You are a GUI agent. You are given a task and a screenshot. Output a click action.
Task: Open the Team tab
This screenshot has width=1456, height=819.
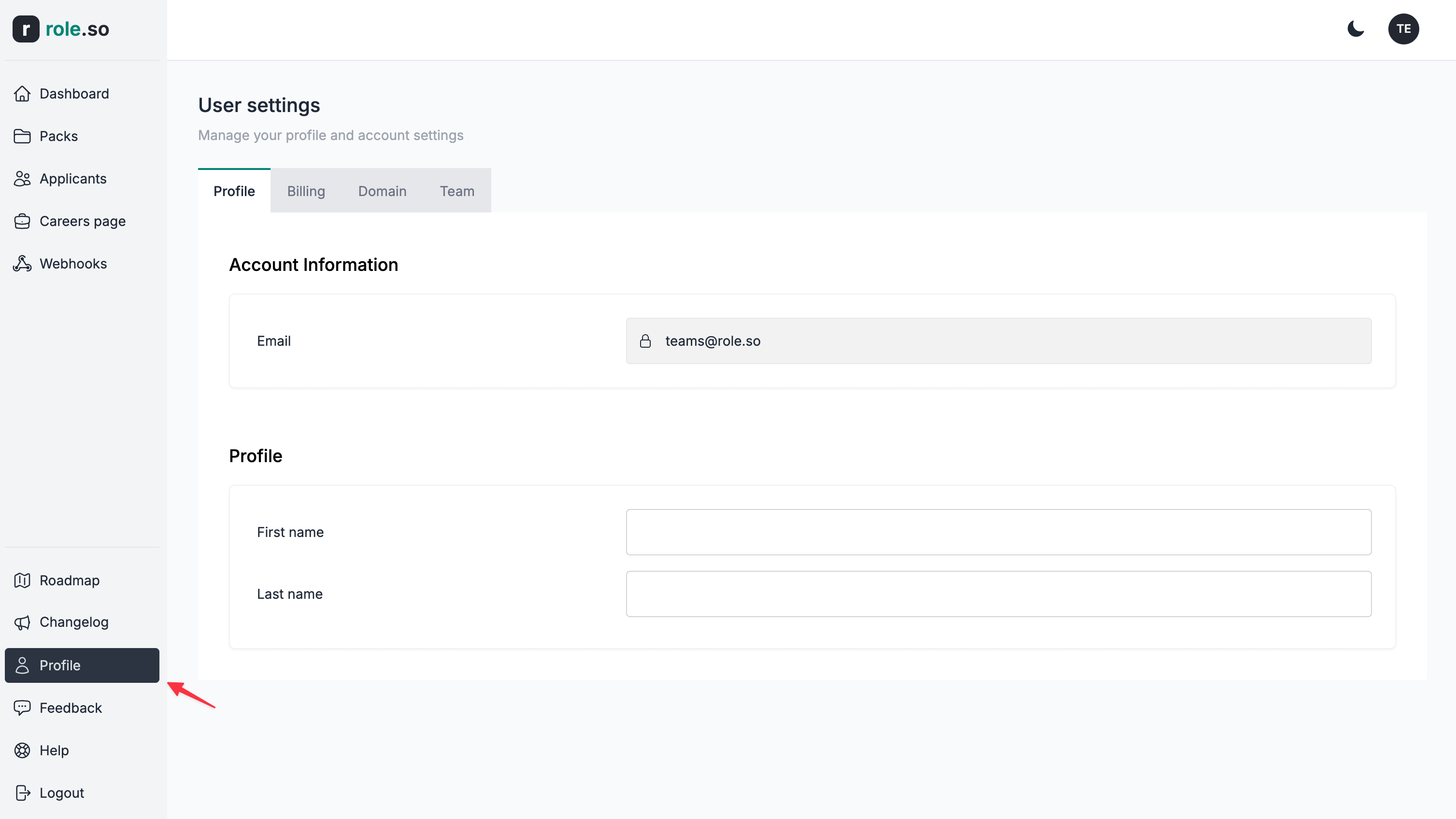point(457,191)
